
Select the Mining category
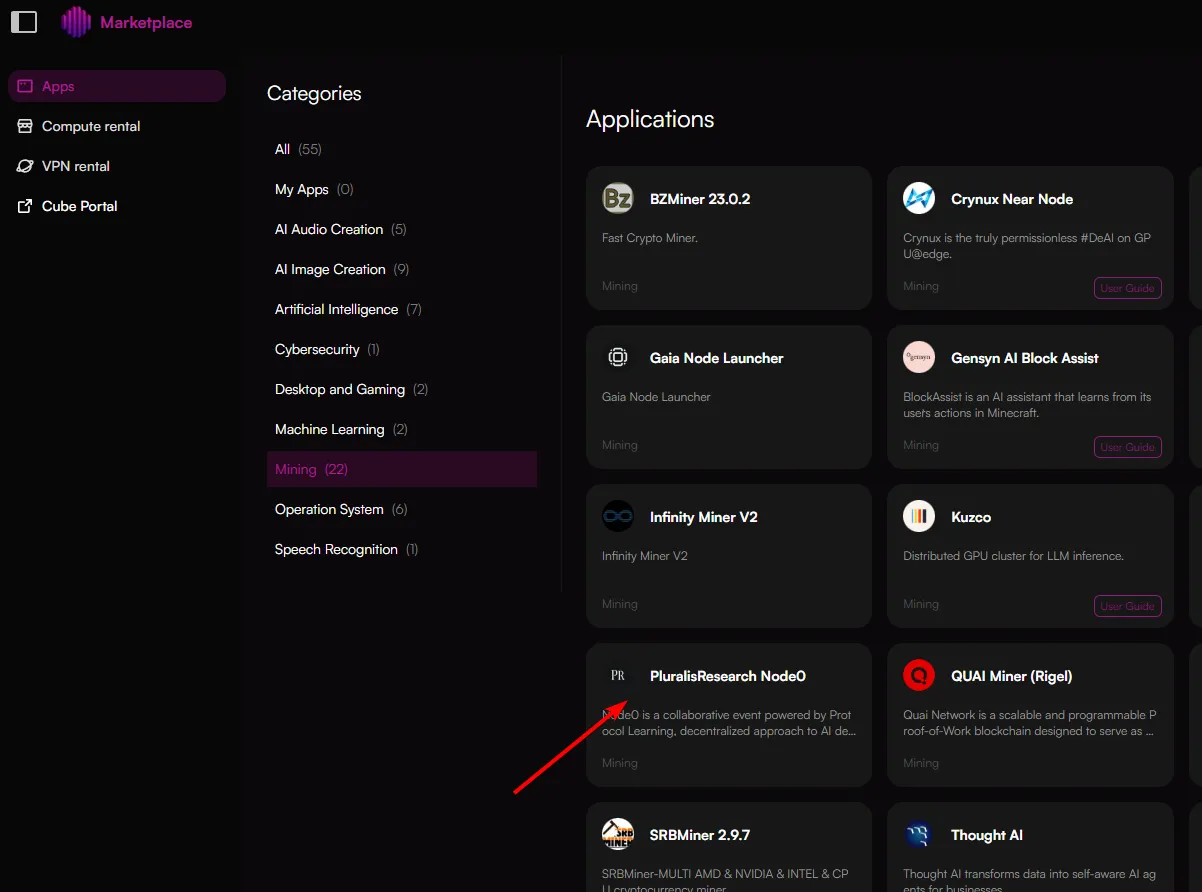[x=402, y=469]
